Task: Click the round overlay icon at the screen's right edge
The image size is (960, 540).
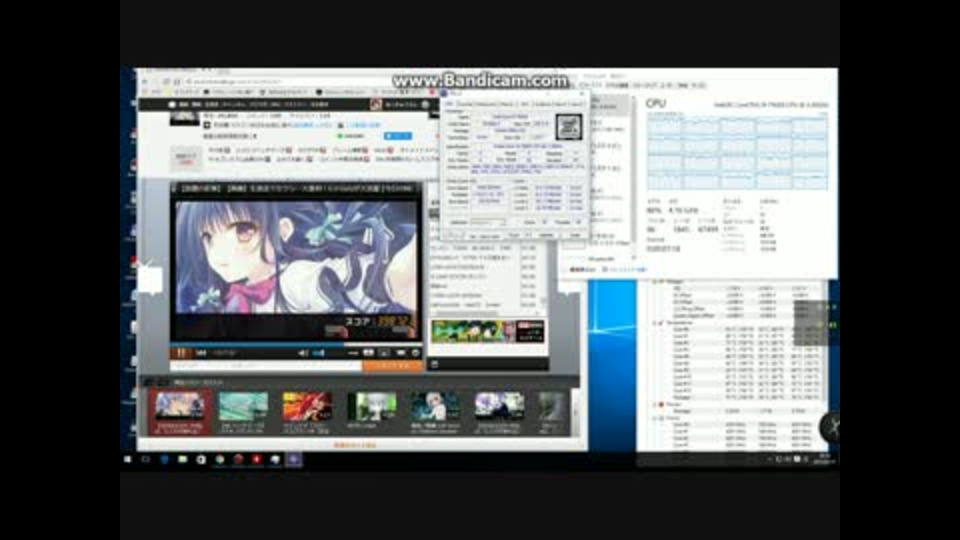Action: [830, 427]
